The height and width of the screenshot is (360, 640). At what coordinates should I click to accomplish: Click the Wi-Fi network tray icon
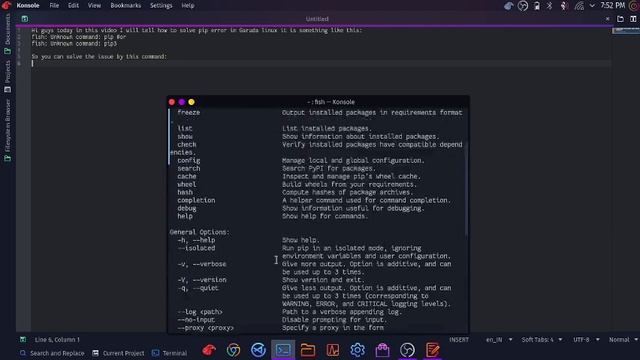pos(579,6)
